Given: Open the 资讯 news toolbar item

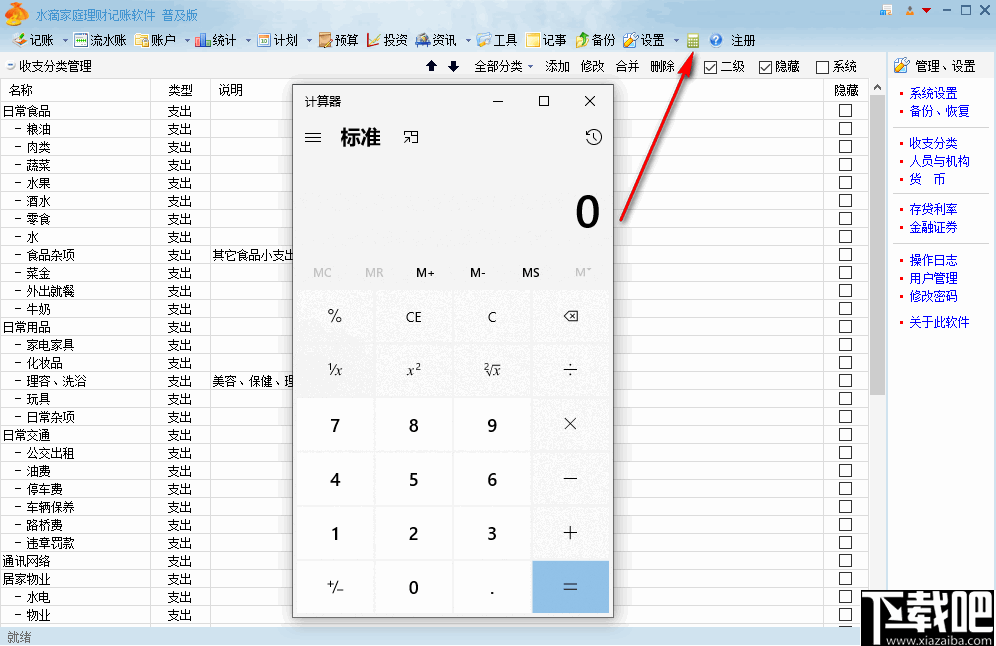Looking at the screenshot, I should click(436, 41).
